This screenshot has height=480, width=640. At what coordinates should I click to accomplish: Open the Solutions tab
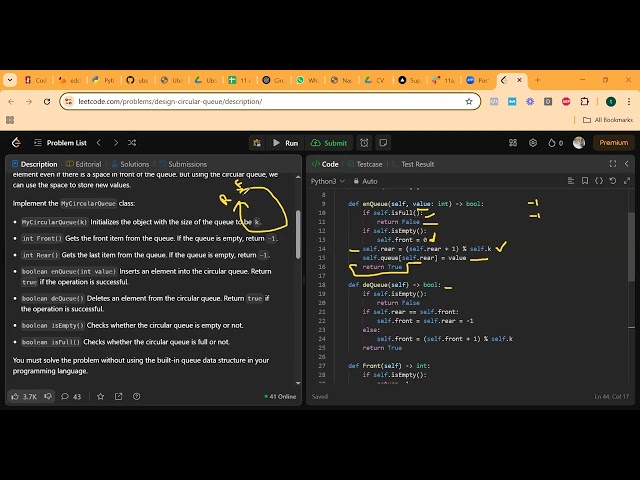click(x=130, y=164)
